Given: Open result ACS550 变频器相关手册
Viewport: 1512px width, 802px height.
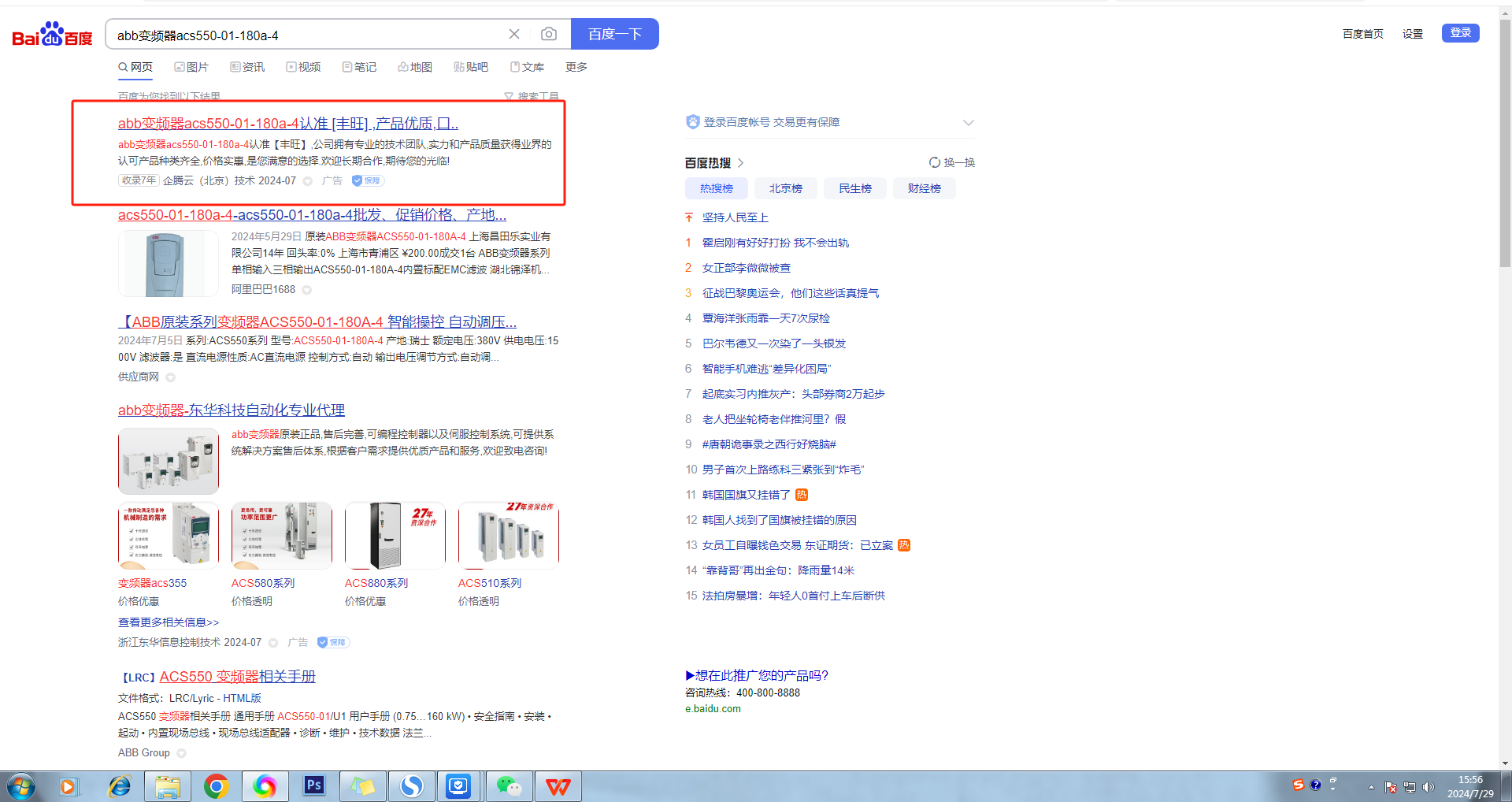Looking at the screenshot, I should coord(237,677).
